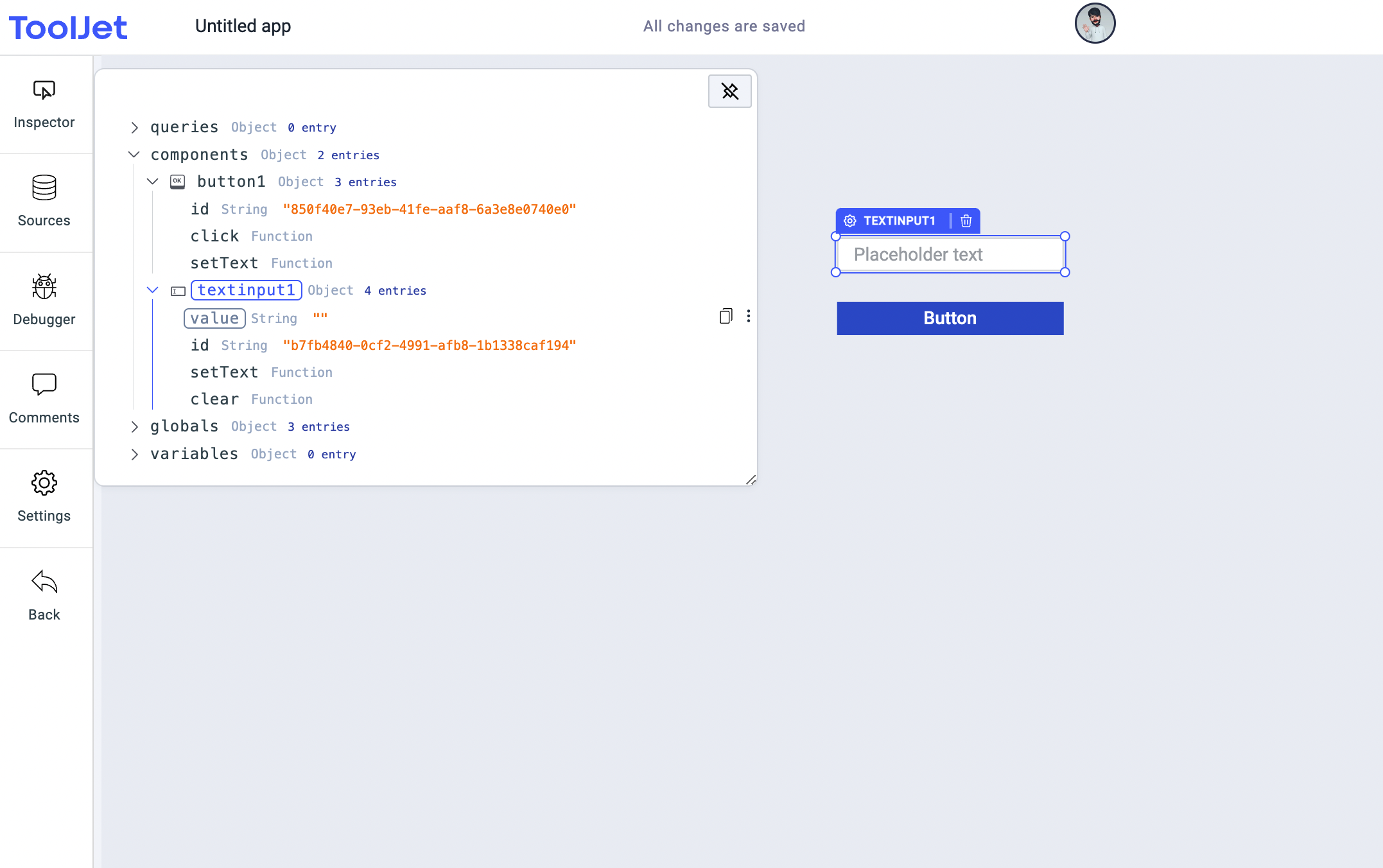1383x868 pixels.
Task: Click the Back navigation icon
Action: pyautogui.click(x=44, y=583)
